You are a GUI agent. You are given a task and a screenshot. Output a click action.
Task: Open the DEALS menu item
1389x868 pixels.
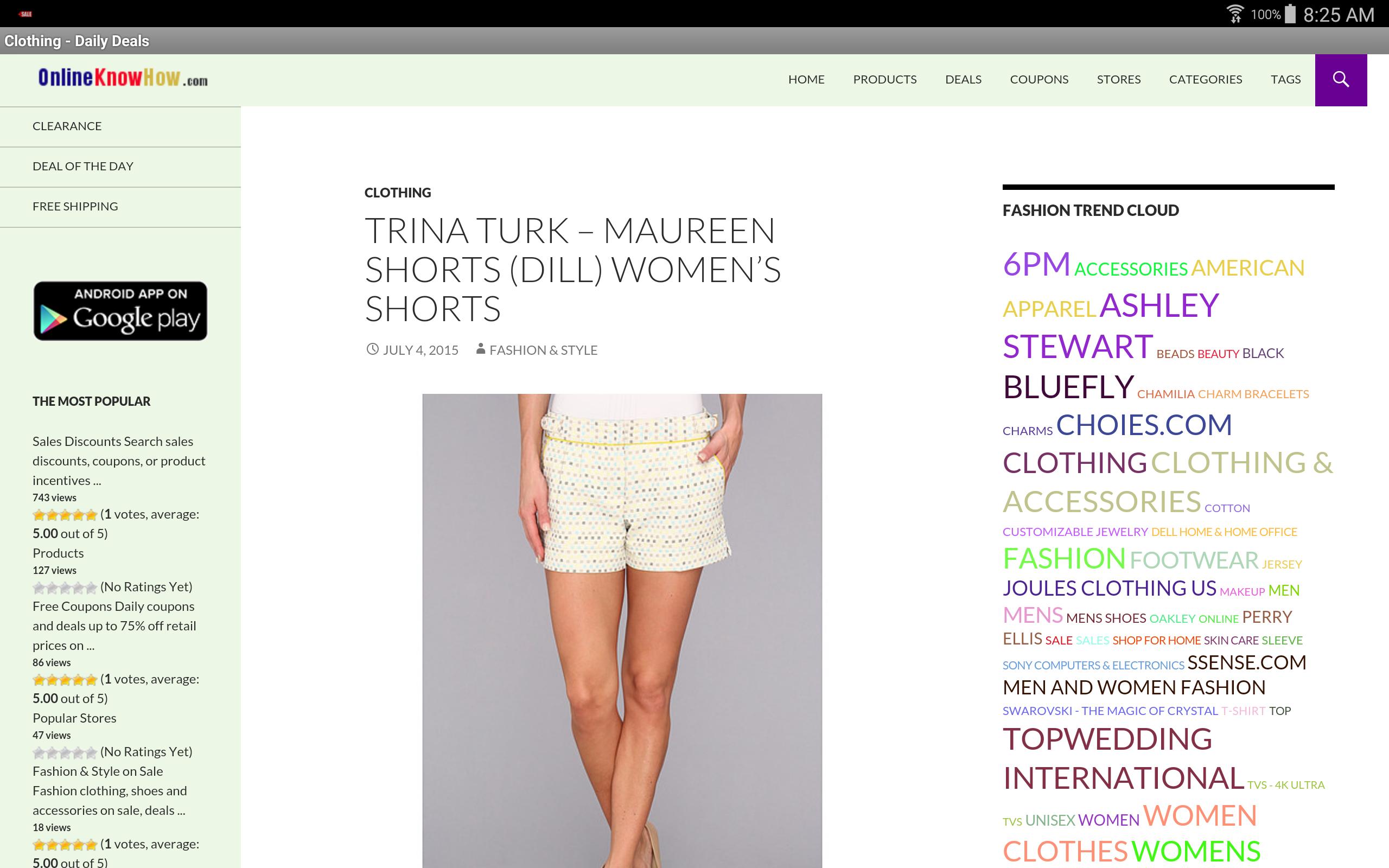962,79
